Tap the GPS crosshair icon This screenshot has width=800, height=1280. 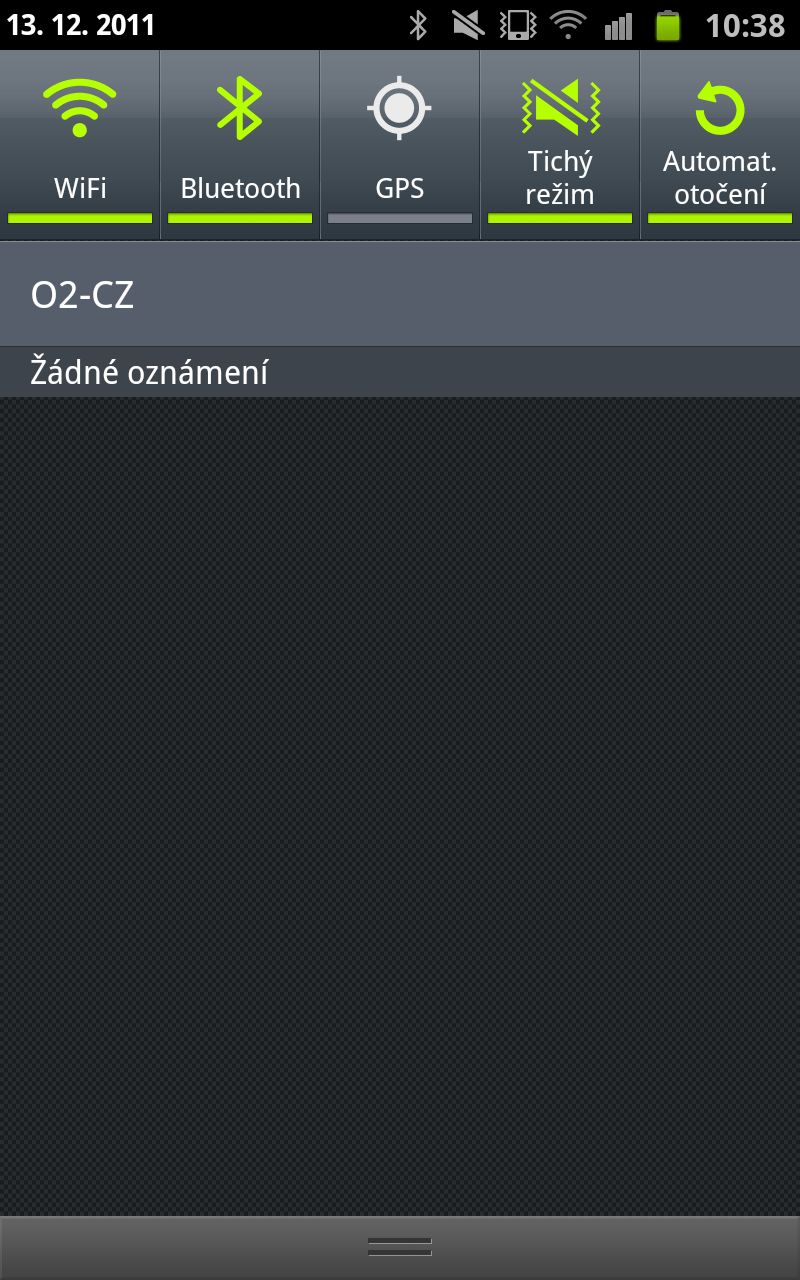[400, 108]
